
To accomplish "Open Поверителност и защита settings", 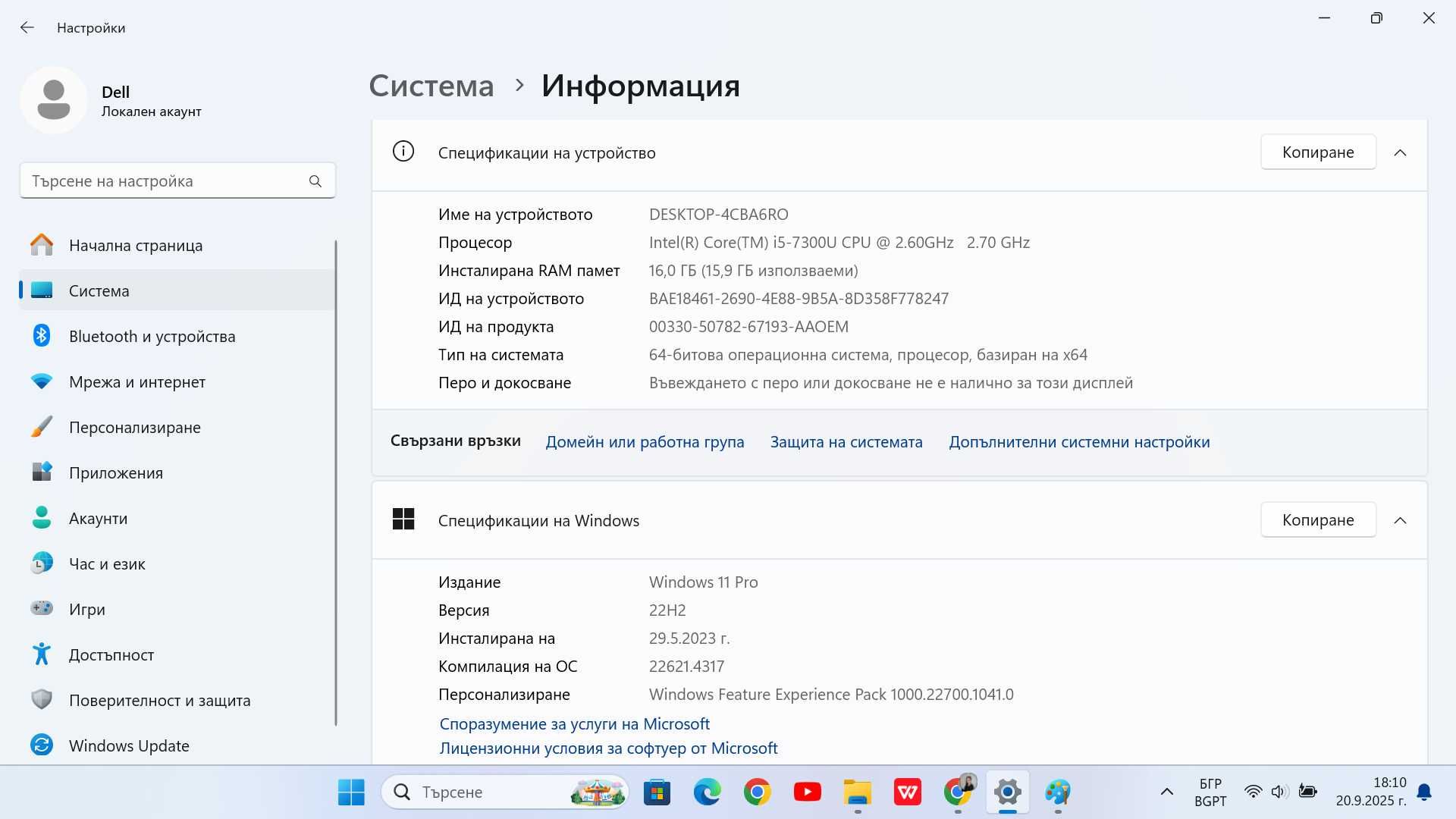I will point(177,700).
